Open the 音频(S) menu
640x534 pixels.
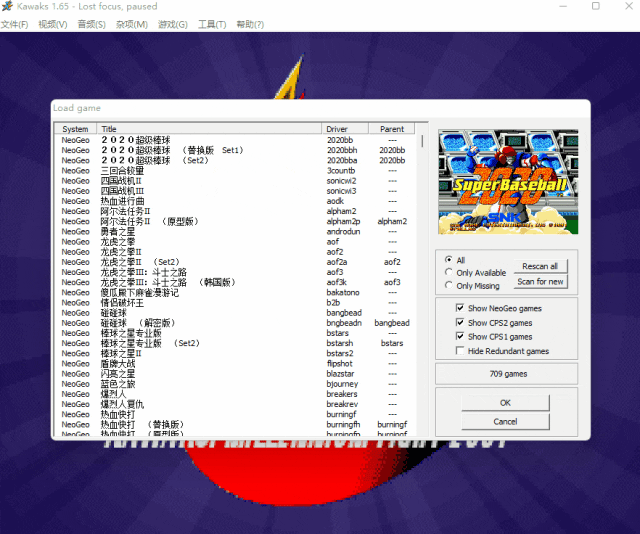point(91,24)
